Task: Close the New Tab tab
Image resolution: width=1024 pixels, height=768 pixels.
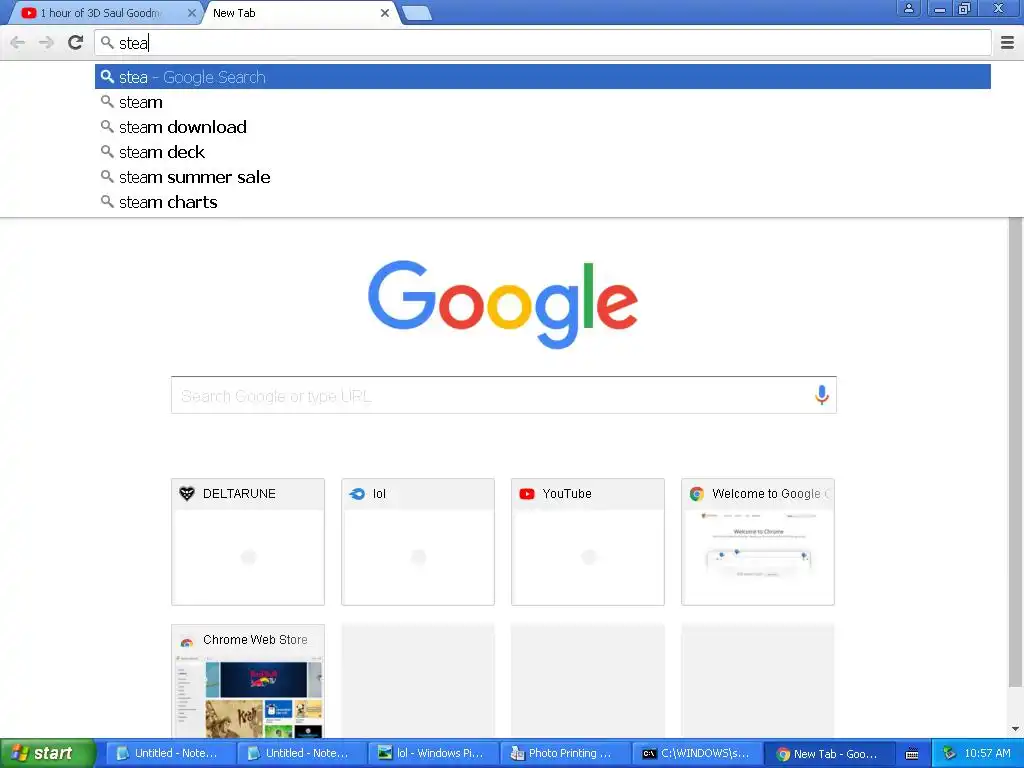Action: (x=385, y=13)
